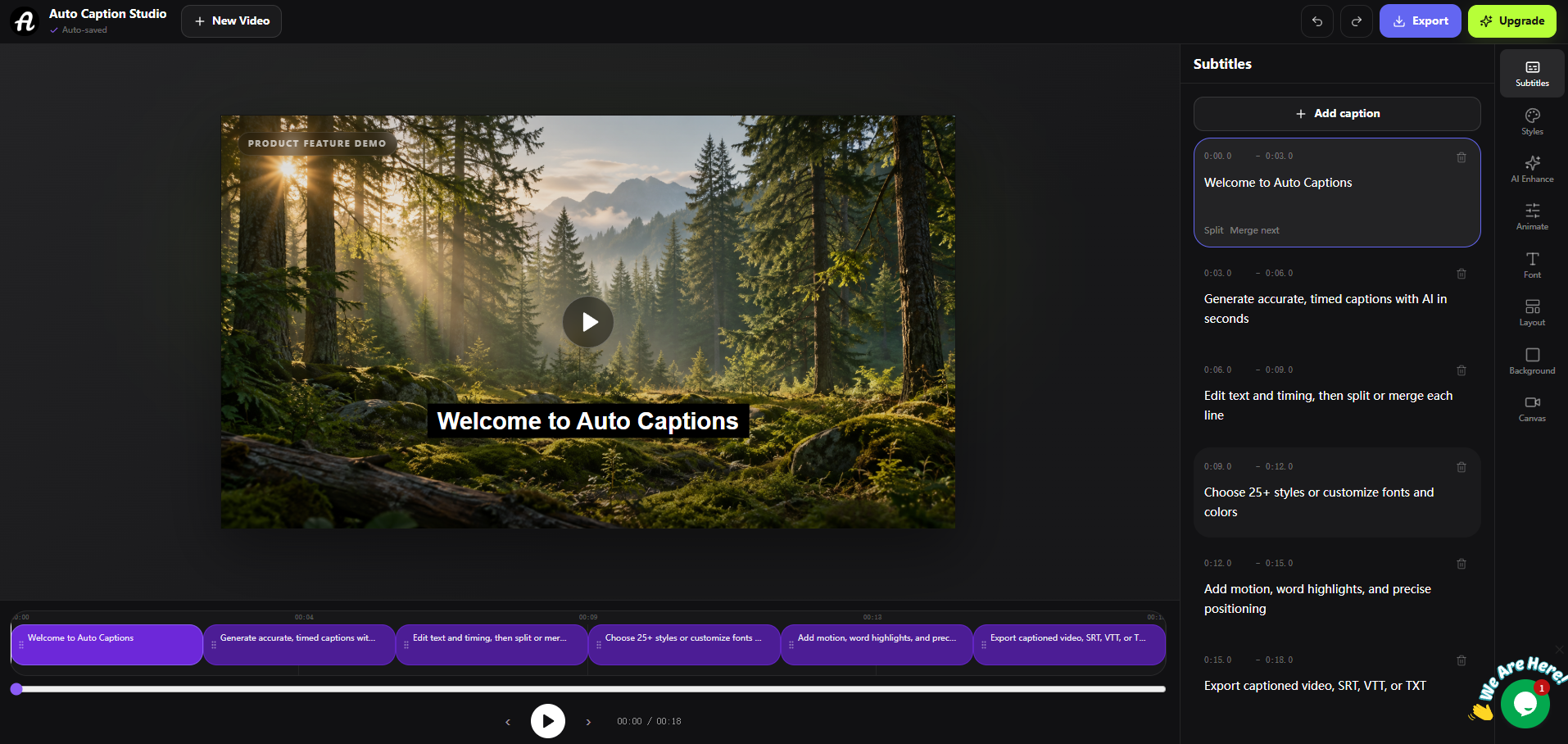Click the 0:12.0 end time of fourth caption

click(1279, 466)
